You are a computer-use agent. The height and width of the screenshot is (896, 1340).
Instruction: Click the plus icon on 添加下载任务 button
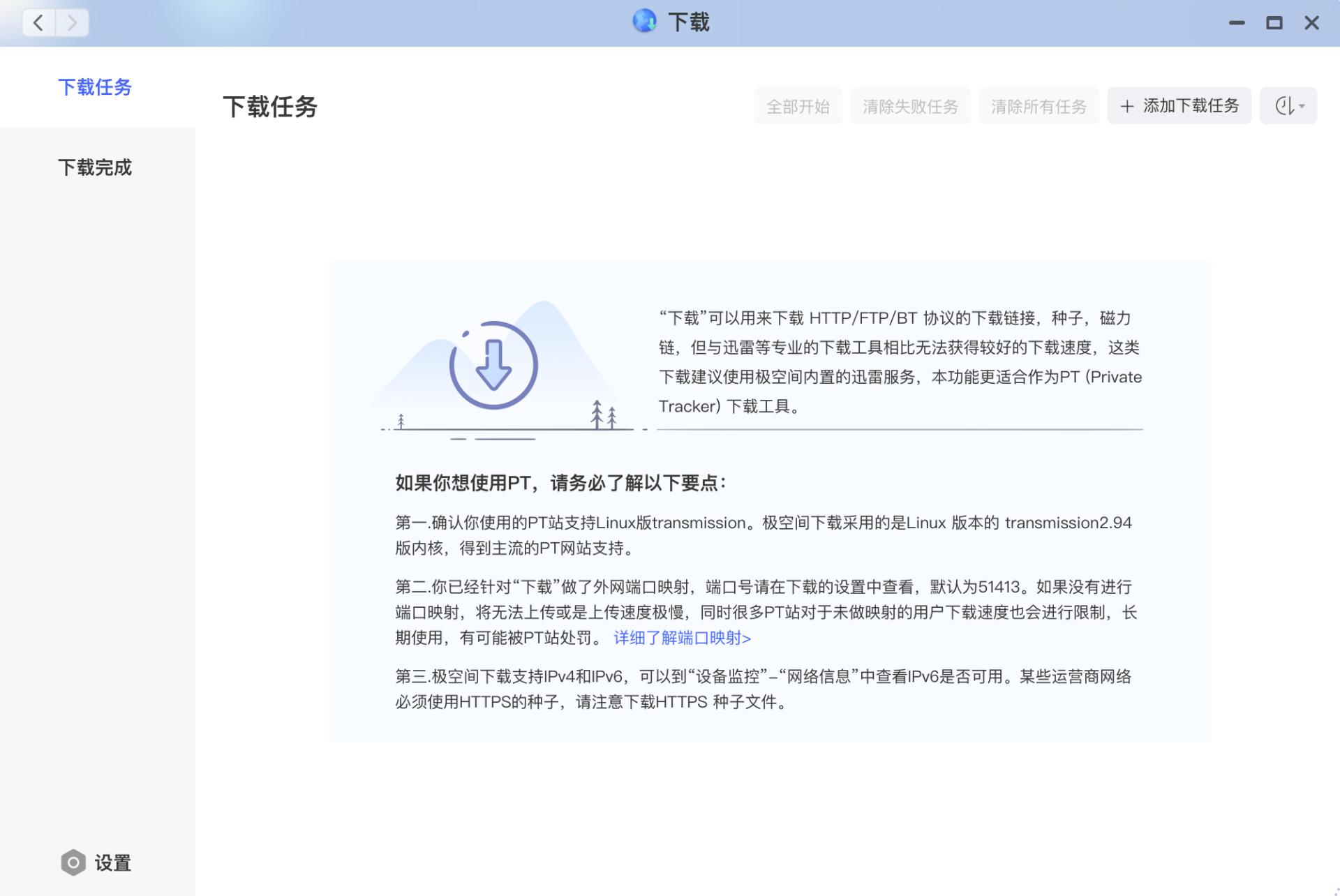[x=1126, y=105]
